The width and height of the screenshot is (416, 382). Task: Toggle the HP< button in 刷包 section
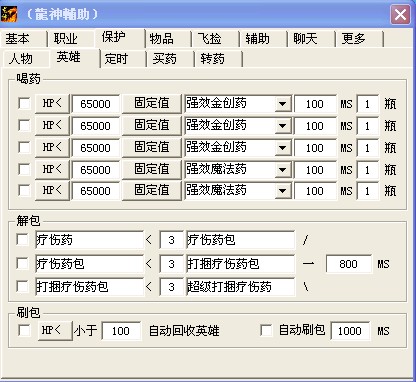pyautogui.click(x=55, y=331)
